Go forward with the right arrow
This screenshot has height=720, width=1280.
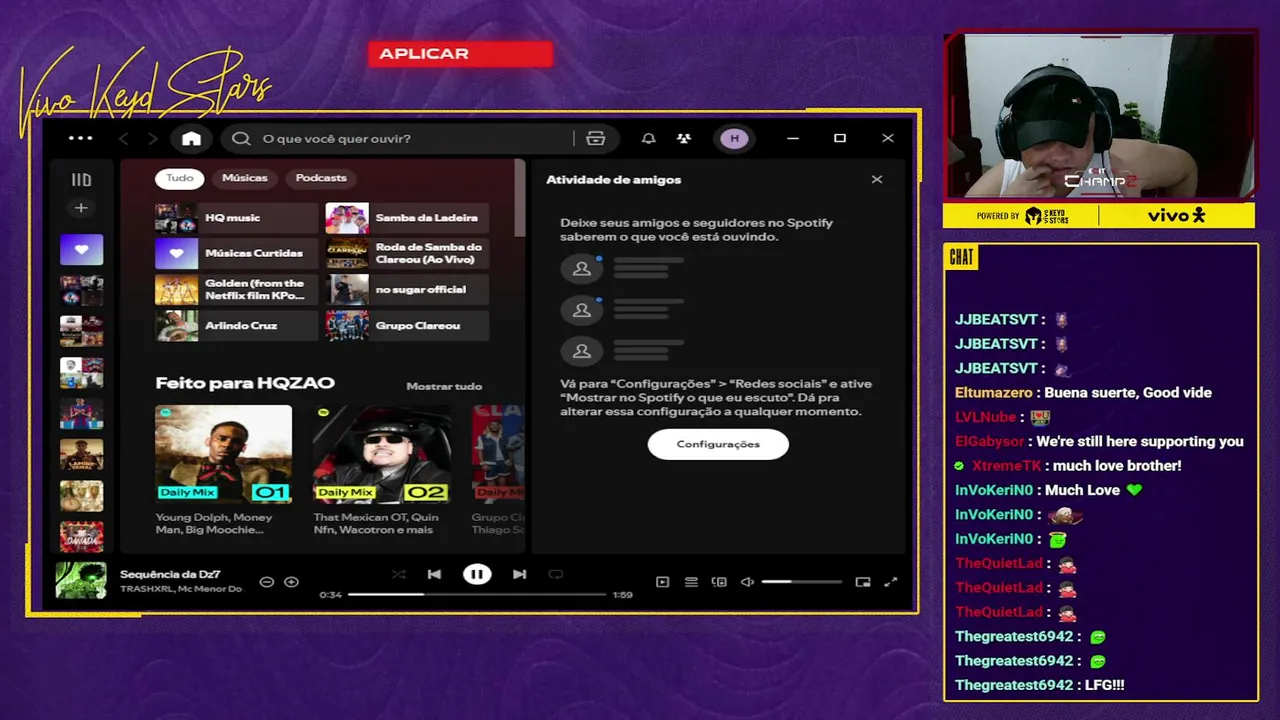click(x=152, y=138)
